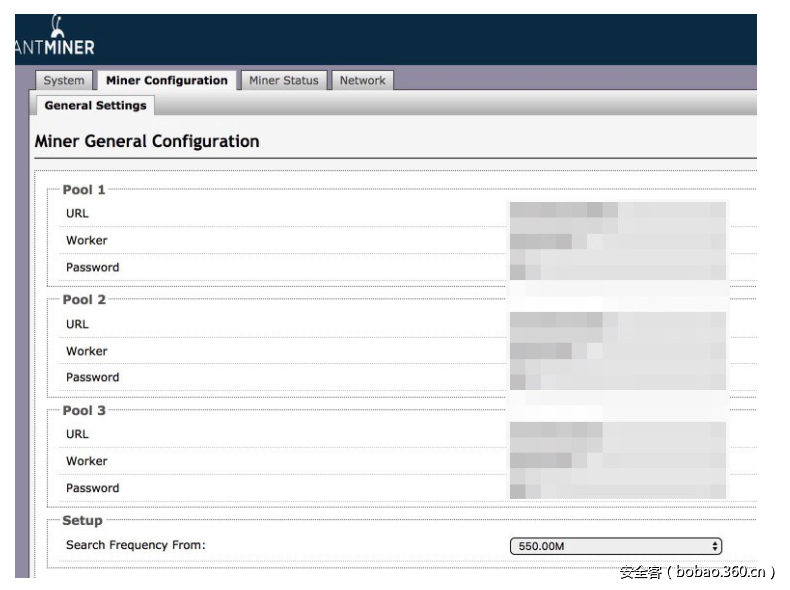Open the System tab
Viewport: 790px width, 590px height.
[x=64, y=81]
